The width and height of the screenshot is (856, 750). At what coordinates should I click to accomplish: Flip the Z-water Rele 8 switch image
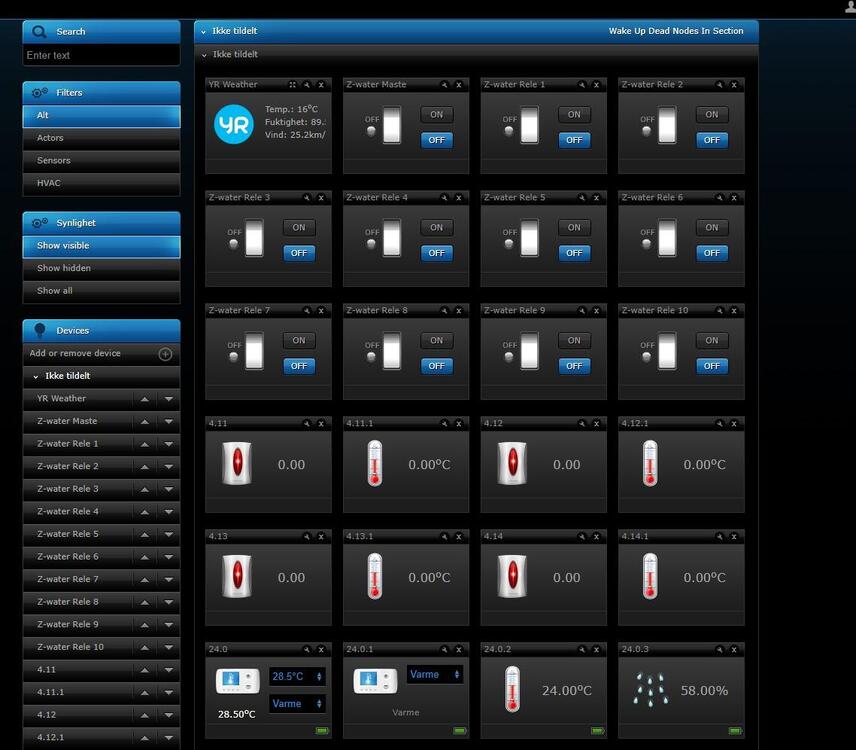[x=391, y=350]
